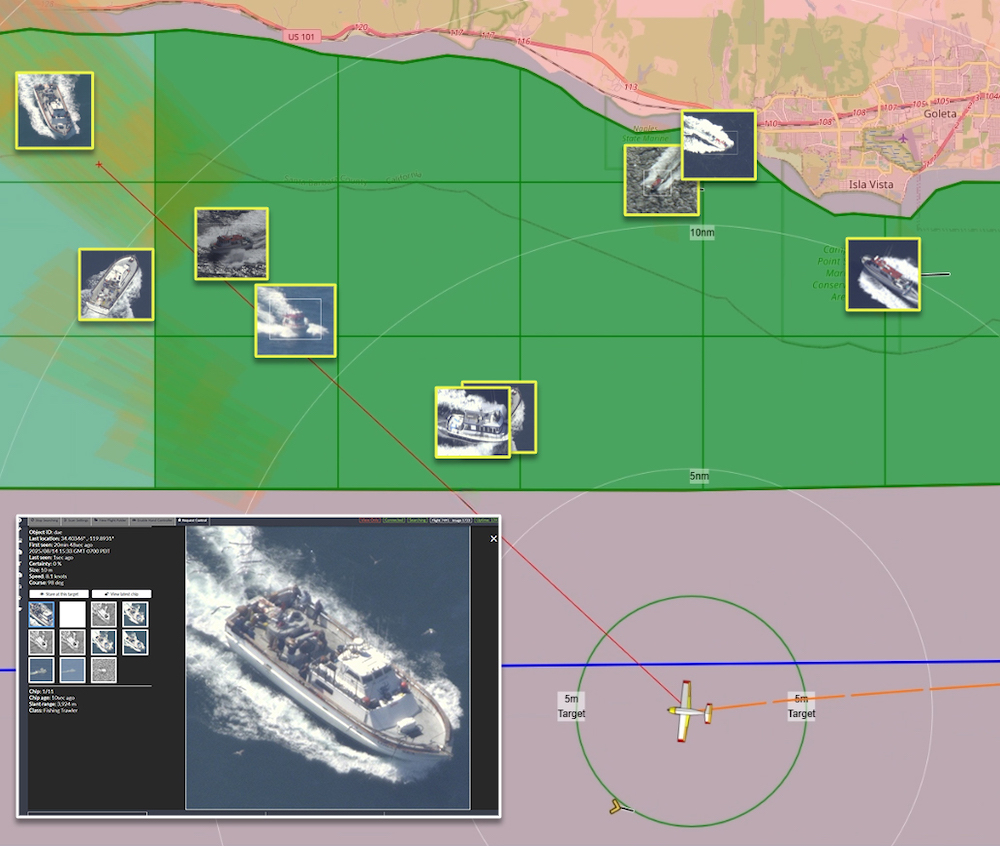Image resolution: width=1000 pixels, height=846 pixels.
Task: Click the Speed: 8.1 knots line
Action: [x=48, y=576]
